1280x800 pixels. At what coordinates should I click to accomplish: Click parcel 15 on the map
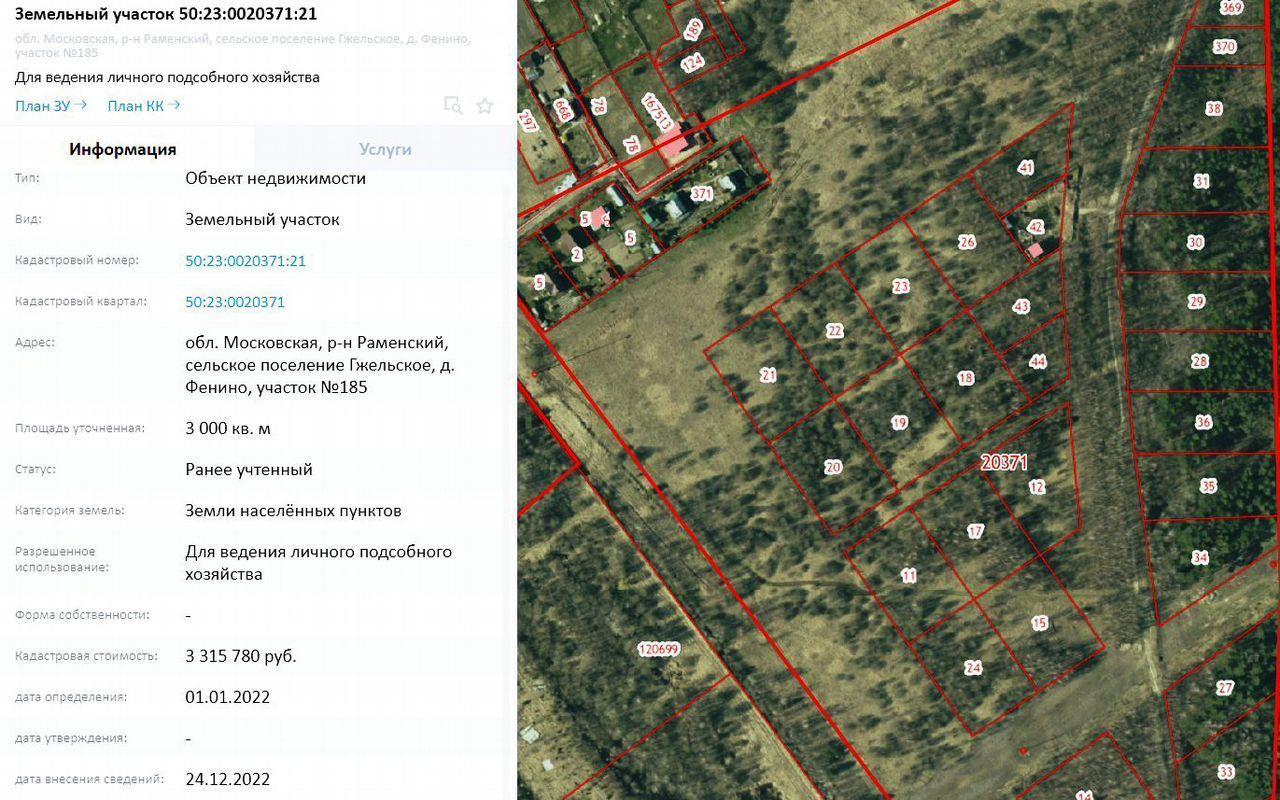tap(1039, 623)
